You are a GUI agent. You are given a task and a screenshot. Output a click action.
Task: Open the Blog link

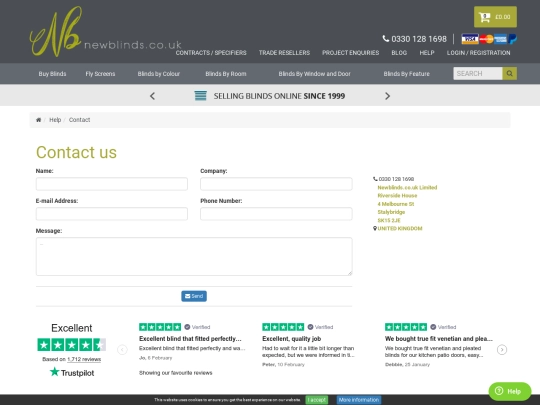(x=399, y=53)
